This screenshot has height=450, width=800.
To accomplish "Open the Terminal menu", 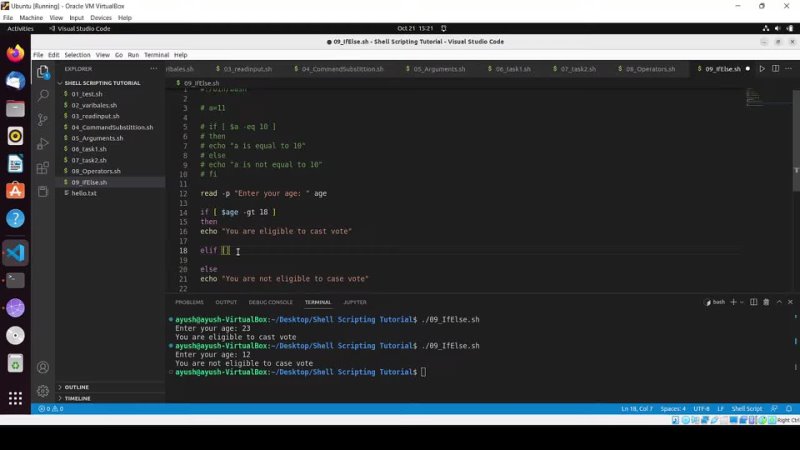I will pyautogui.click(x=156, y=55).
